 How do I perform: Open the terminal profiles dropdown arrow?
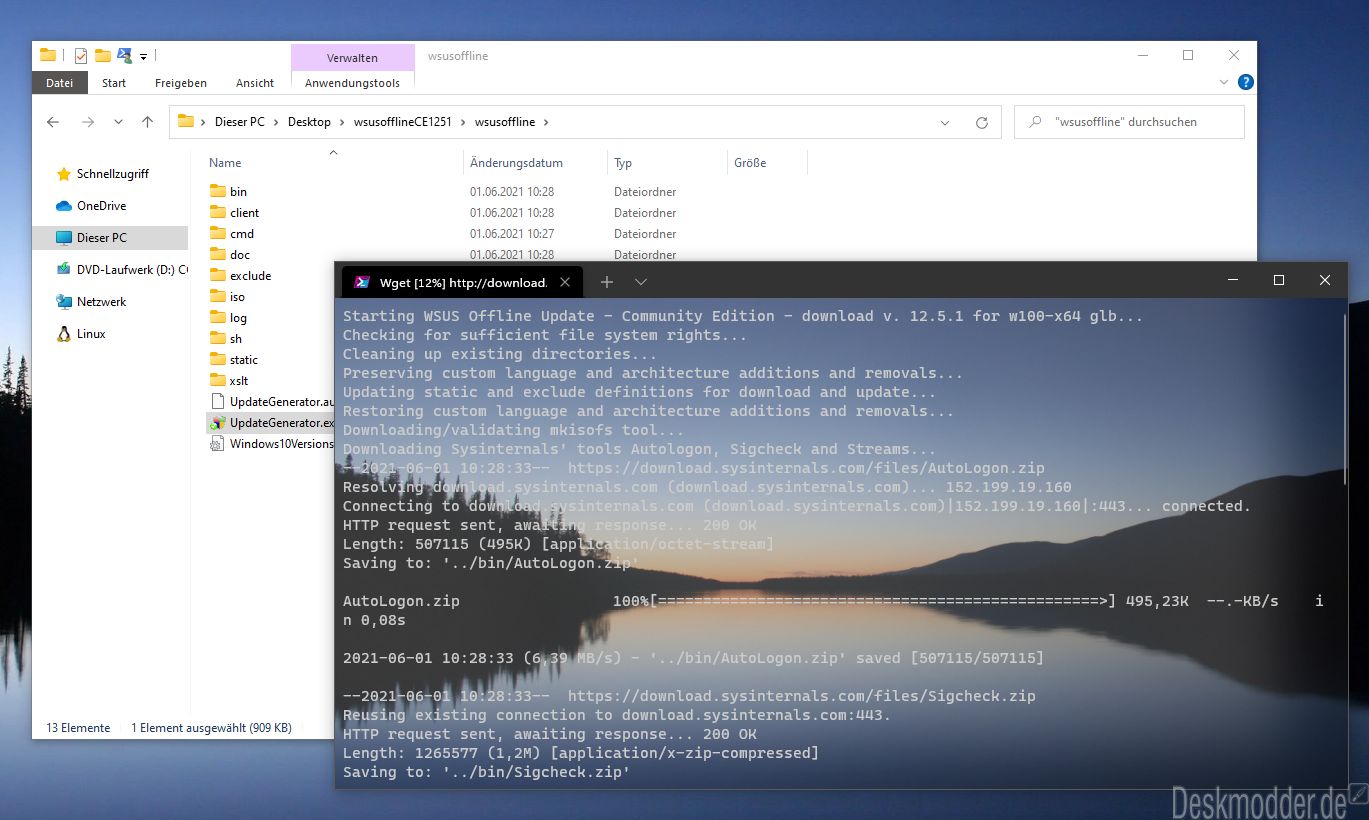(641, 282)
